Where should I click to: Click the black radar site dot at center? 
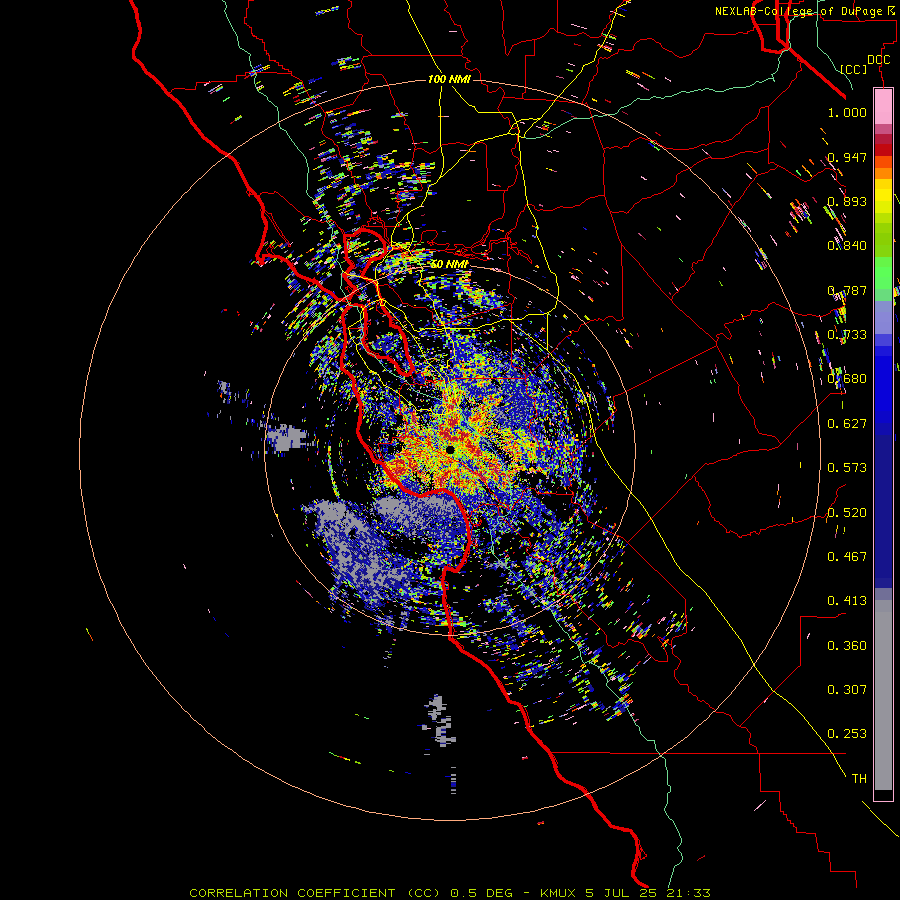[451, 450]
